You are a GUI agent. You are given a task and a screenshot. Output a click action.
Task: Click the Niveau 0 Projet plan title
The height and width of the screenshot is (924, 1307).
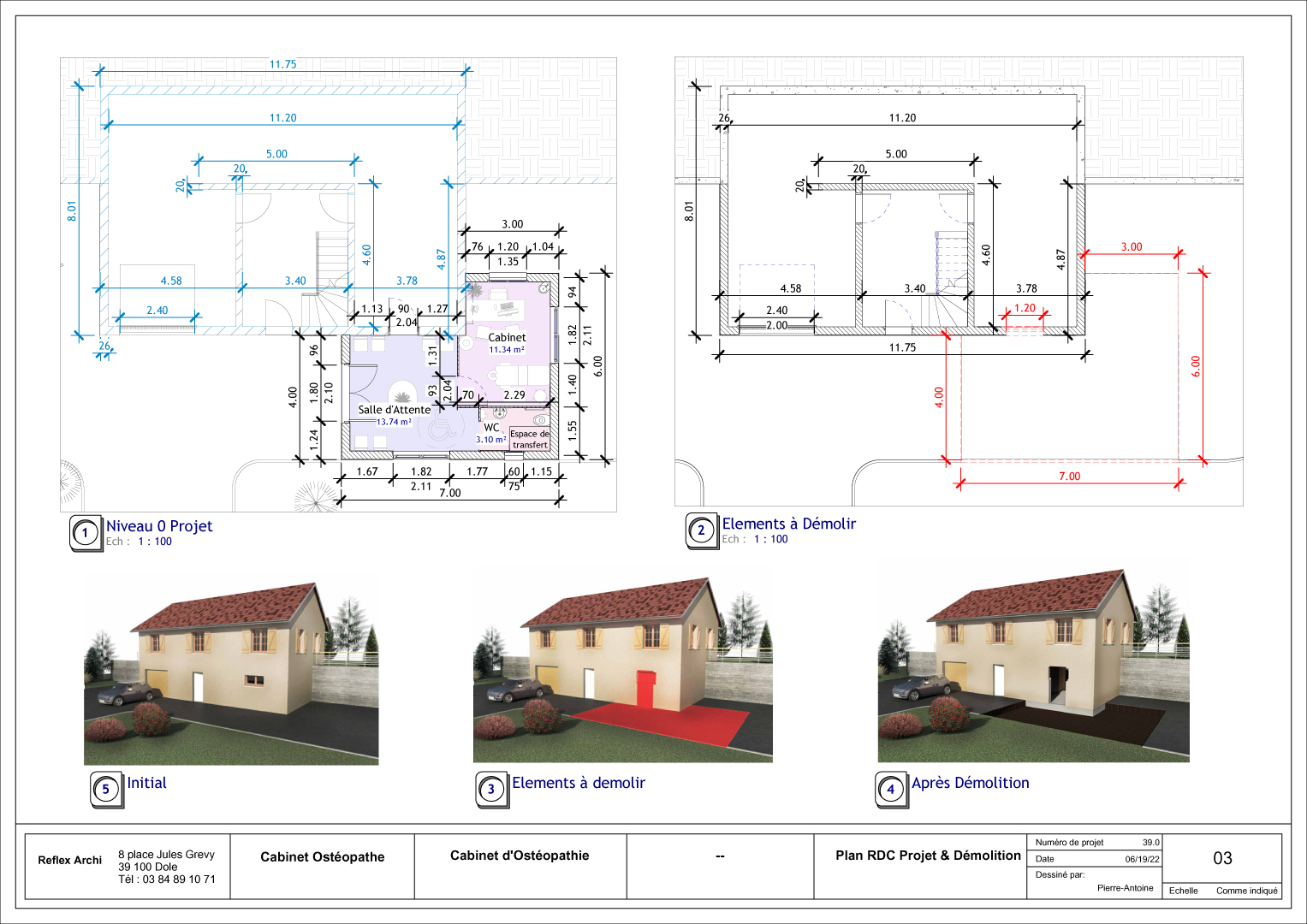[x=159, y=526]
